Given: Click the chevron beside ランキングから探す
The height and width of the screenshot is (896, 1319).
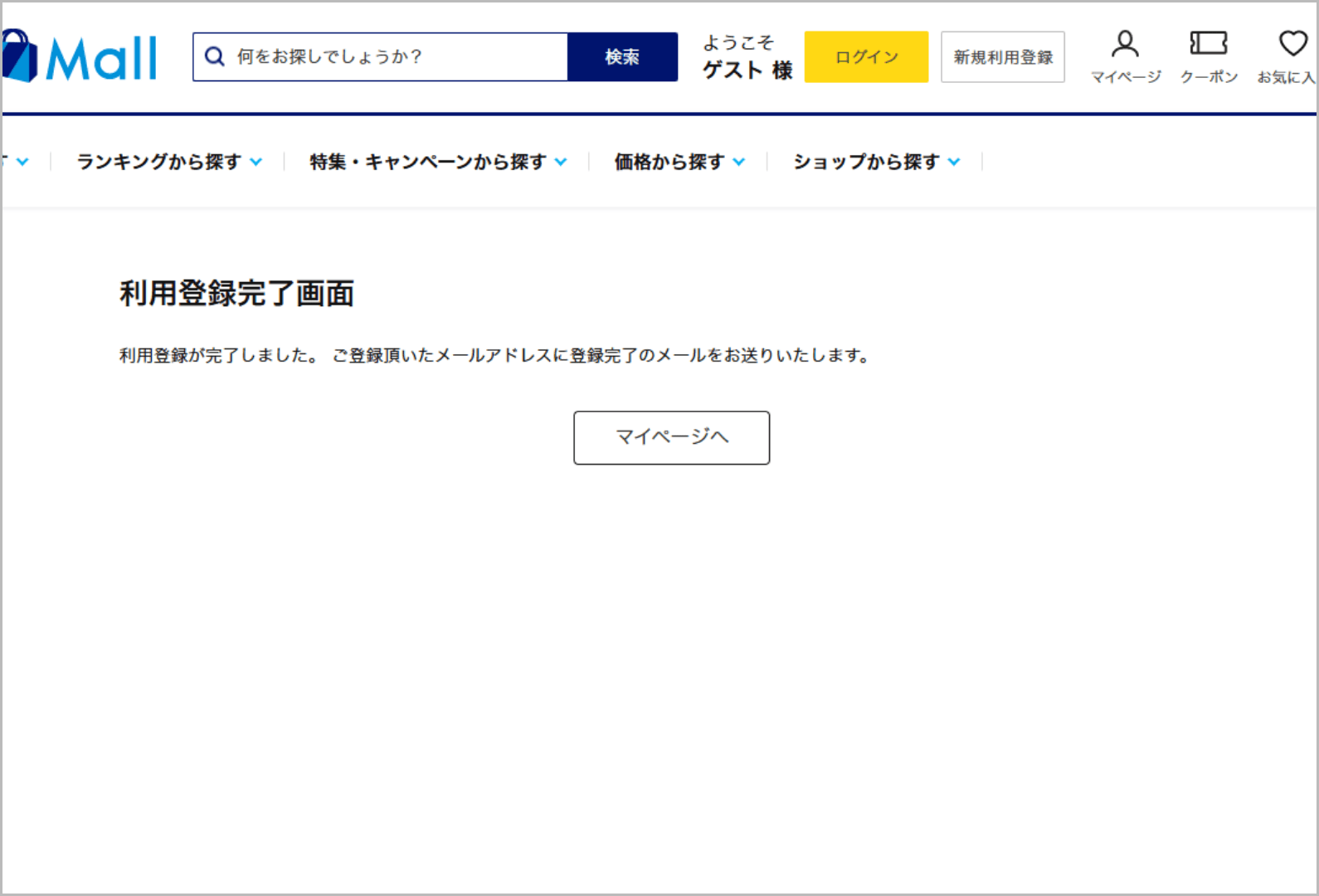Looking at the screenshot, I should tap(256, 162).
